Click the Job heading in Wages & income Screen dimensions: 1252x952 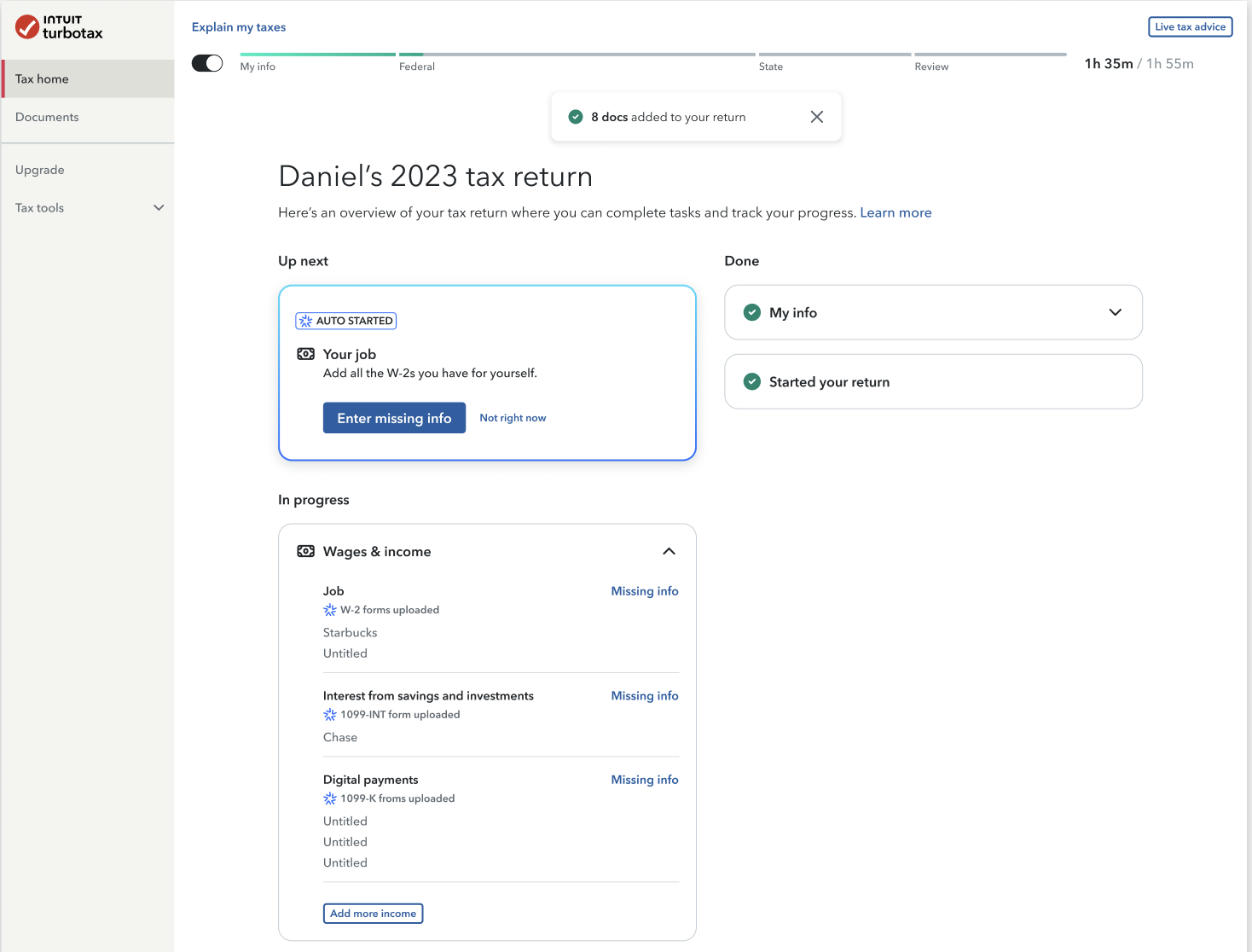point(333,591)
